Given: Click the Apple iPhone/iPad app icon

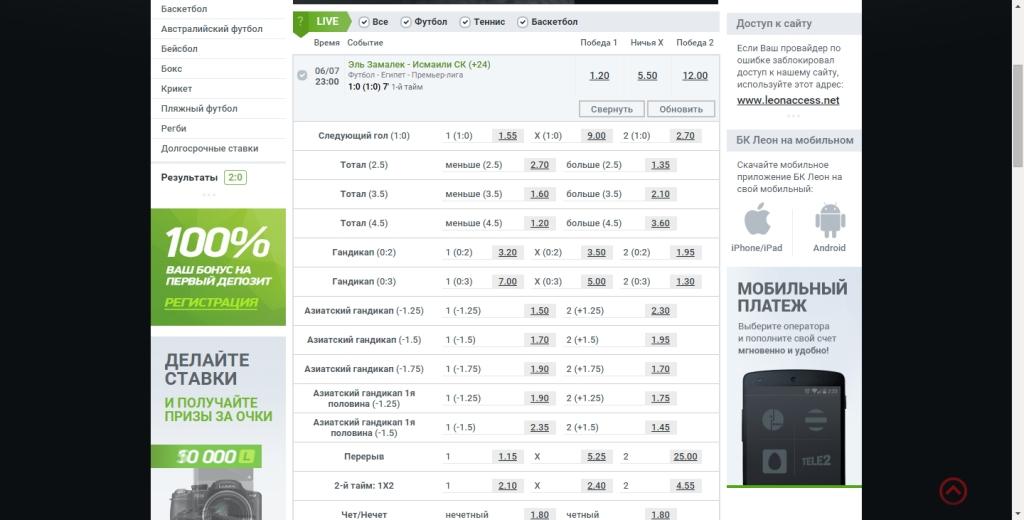Looking at the screenshot, I should [757, 219].
